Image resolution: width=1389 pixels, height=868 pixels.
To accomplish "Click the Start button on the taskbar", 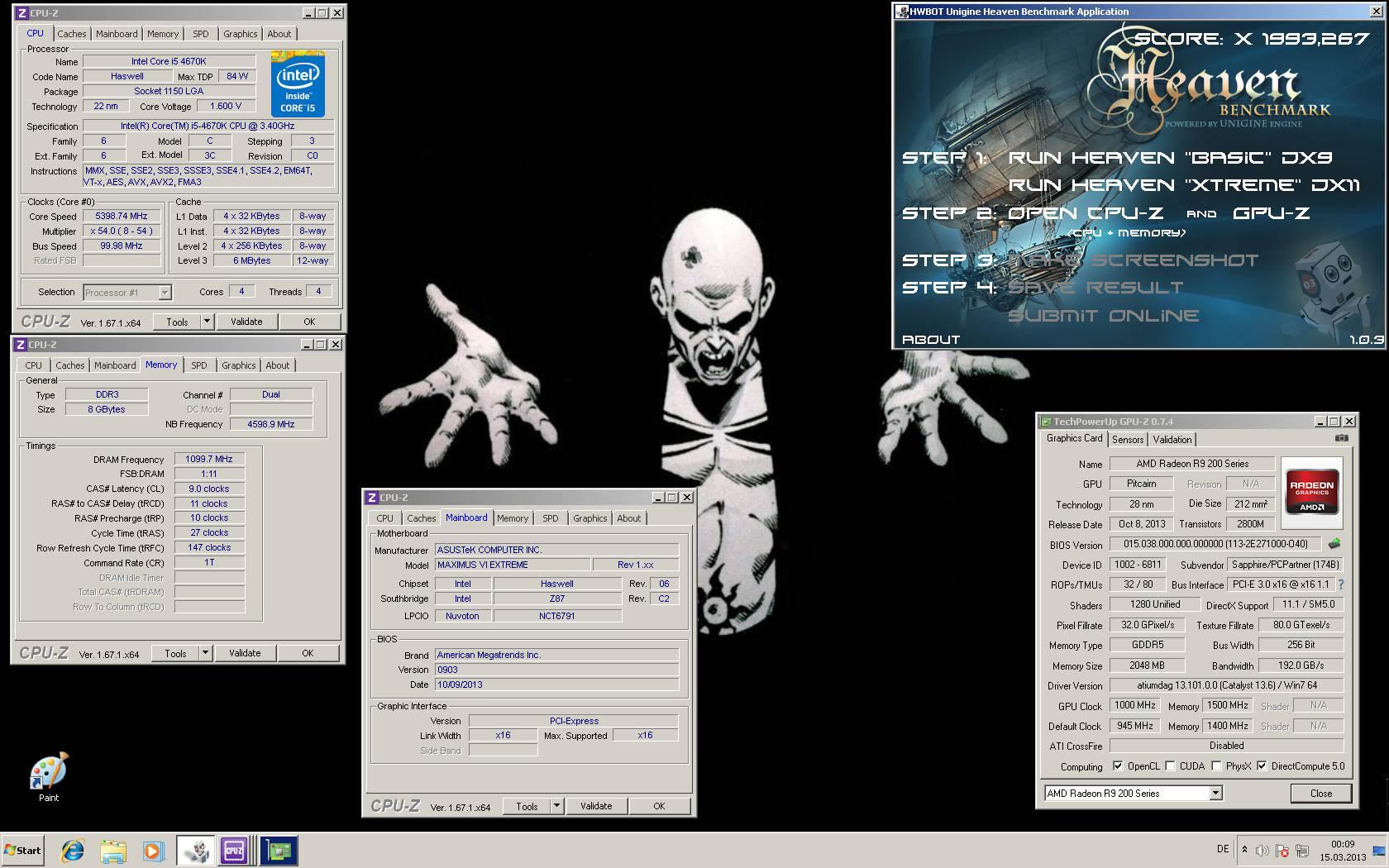I will (22, 850).
